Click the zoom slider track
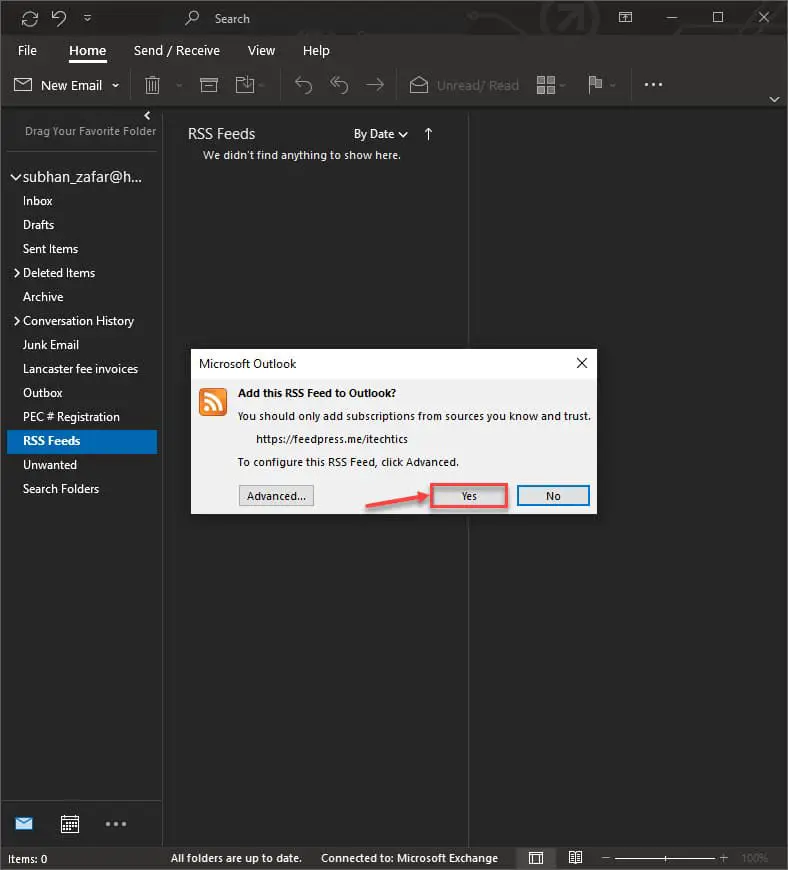788x870 pixels. coord(665,858)
